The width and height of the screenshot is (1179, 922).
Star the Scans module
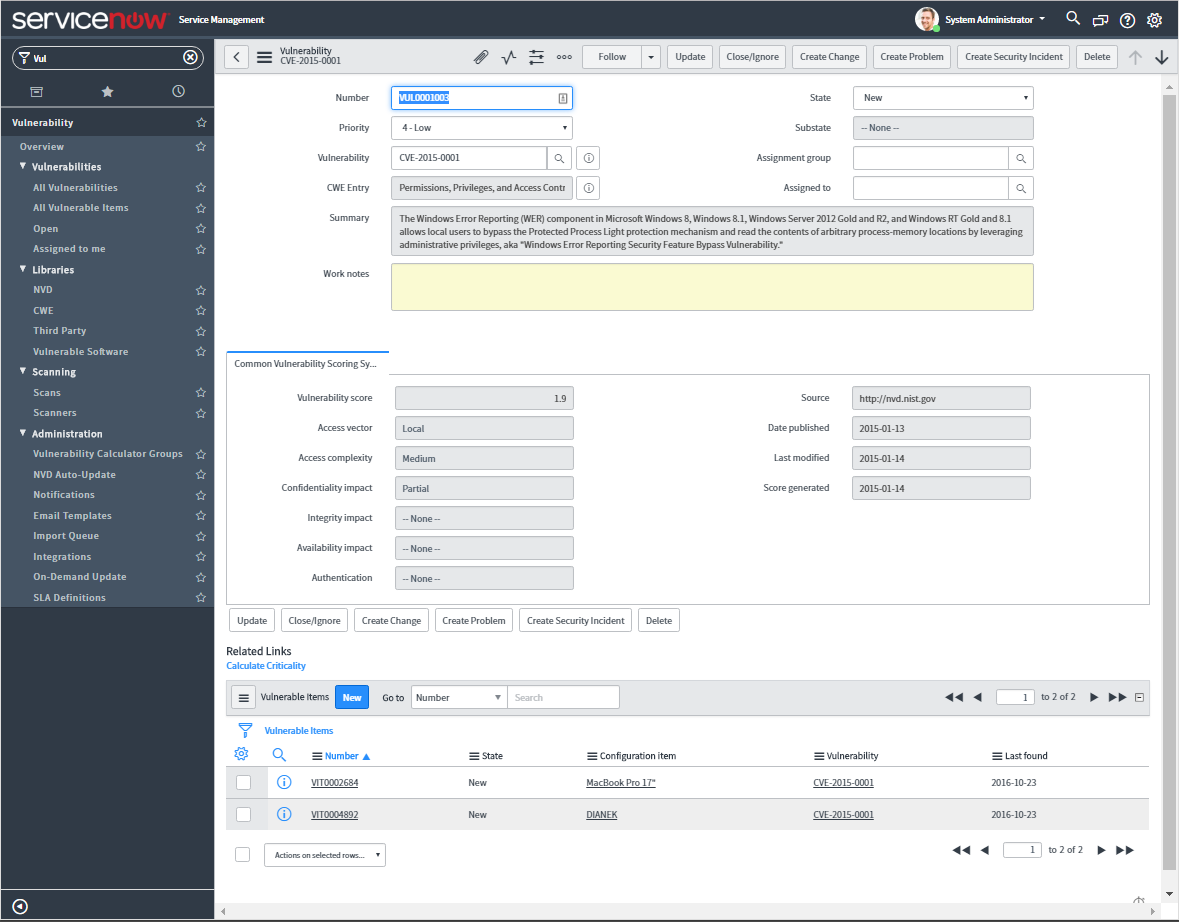pos(201,393)
